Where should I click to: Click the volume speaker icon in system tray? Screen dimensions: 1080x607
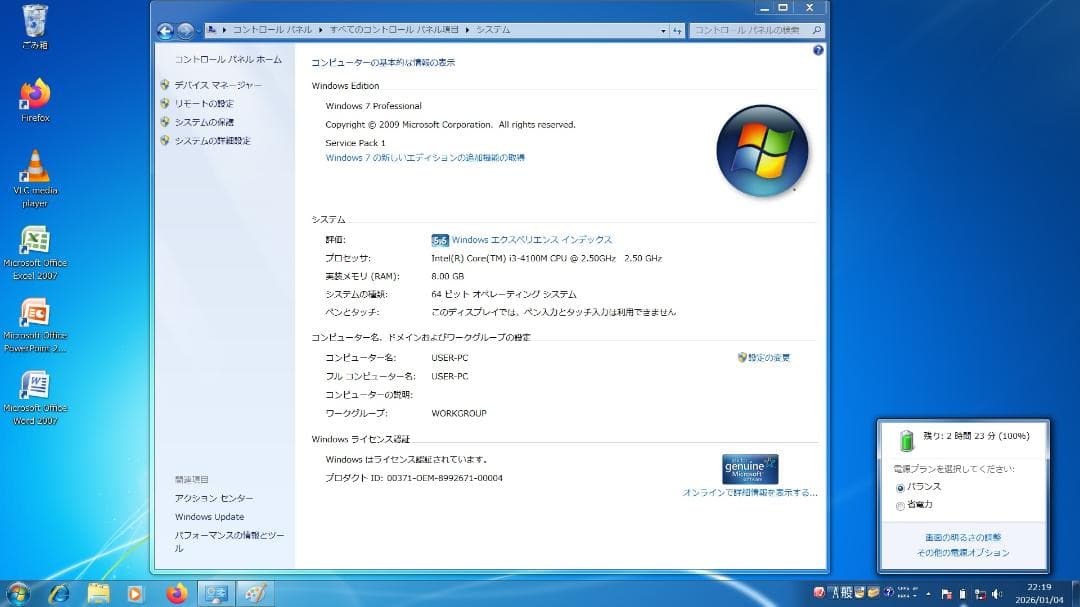[997, 592]
